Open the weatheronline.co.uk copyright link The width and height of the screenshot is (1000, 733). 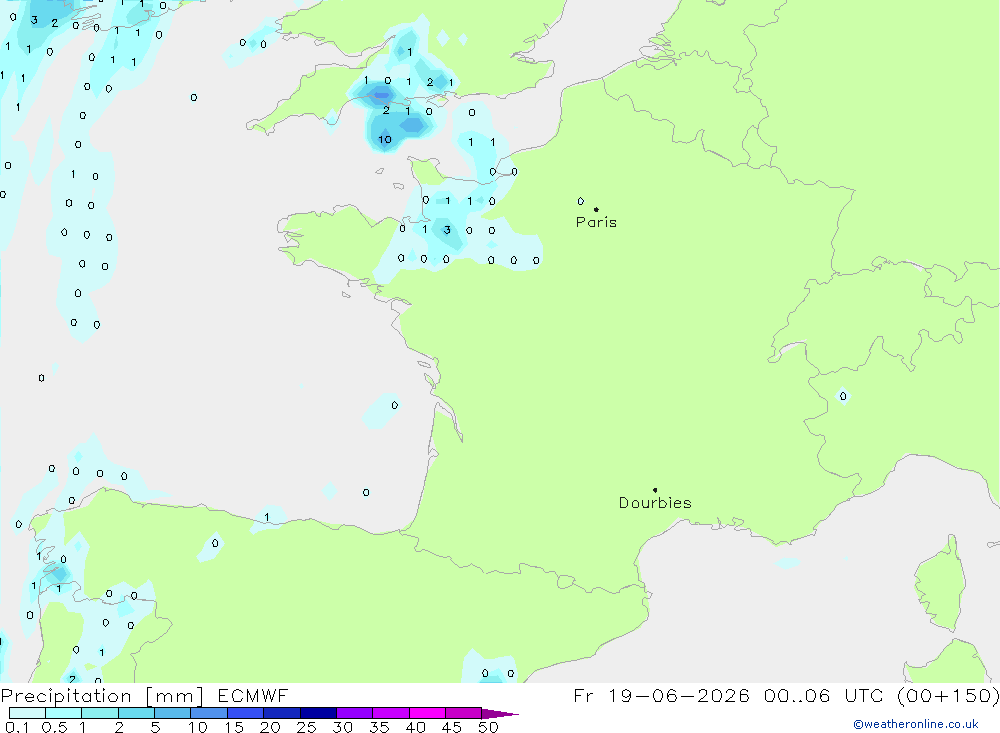(x=916, y=724)
